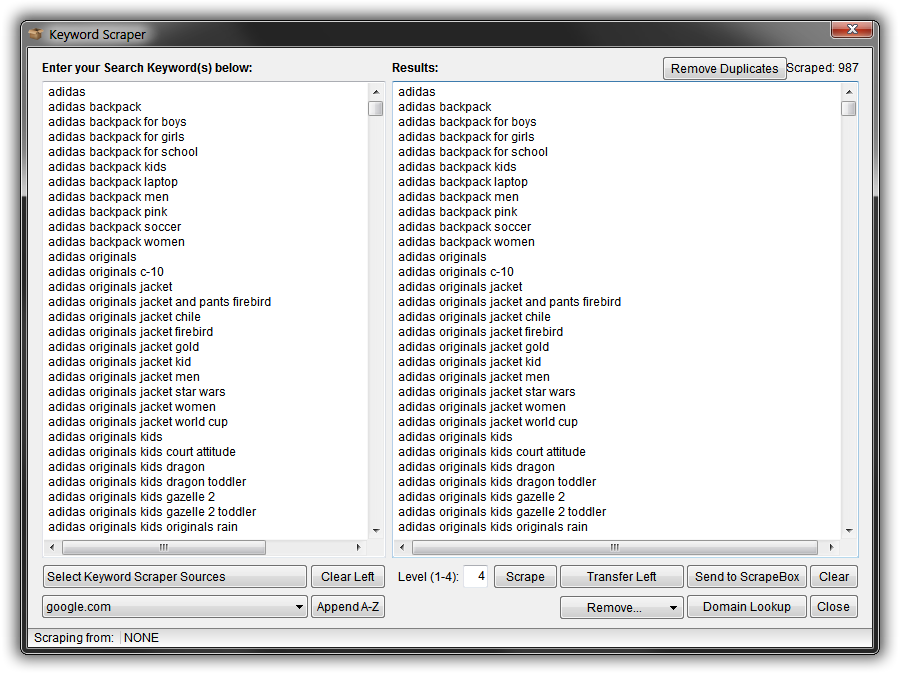Start scraping with the Scrape button

pyautogui.click(x=525, y=577)
